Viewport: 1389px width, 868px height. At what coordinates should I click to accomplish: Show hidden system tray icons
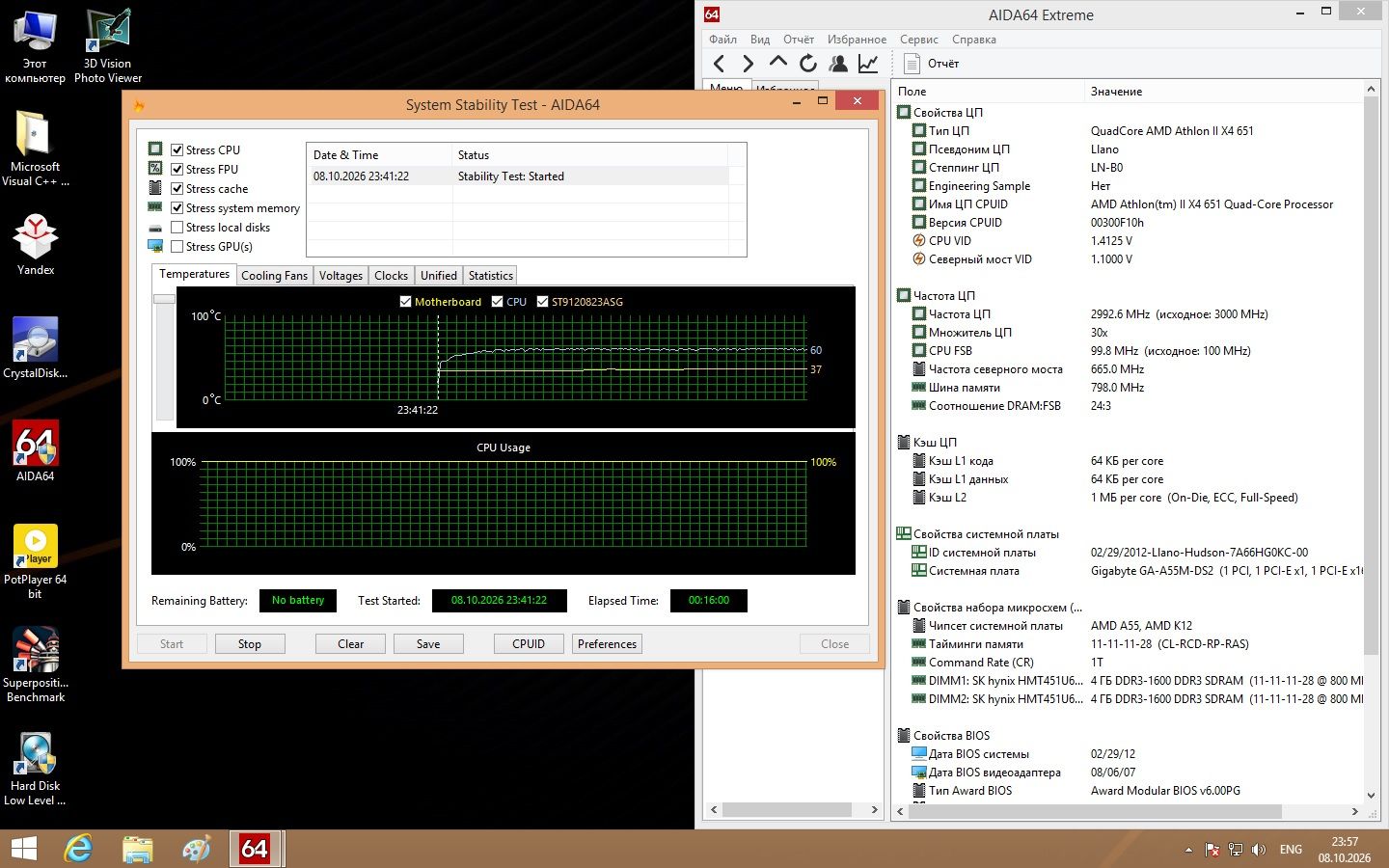pos(1188,850)
